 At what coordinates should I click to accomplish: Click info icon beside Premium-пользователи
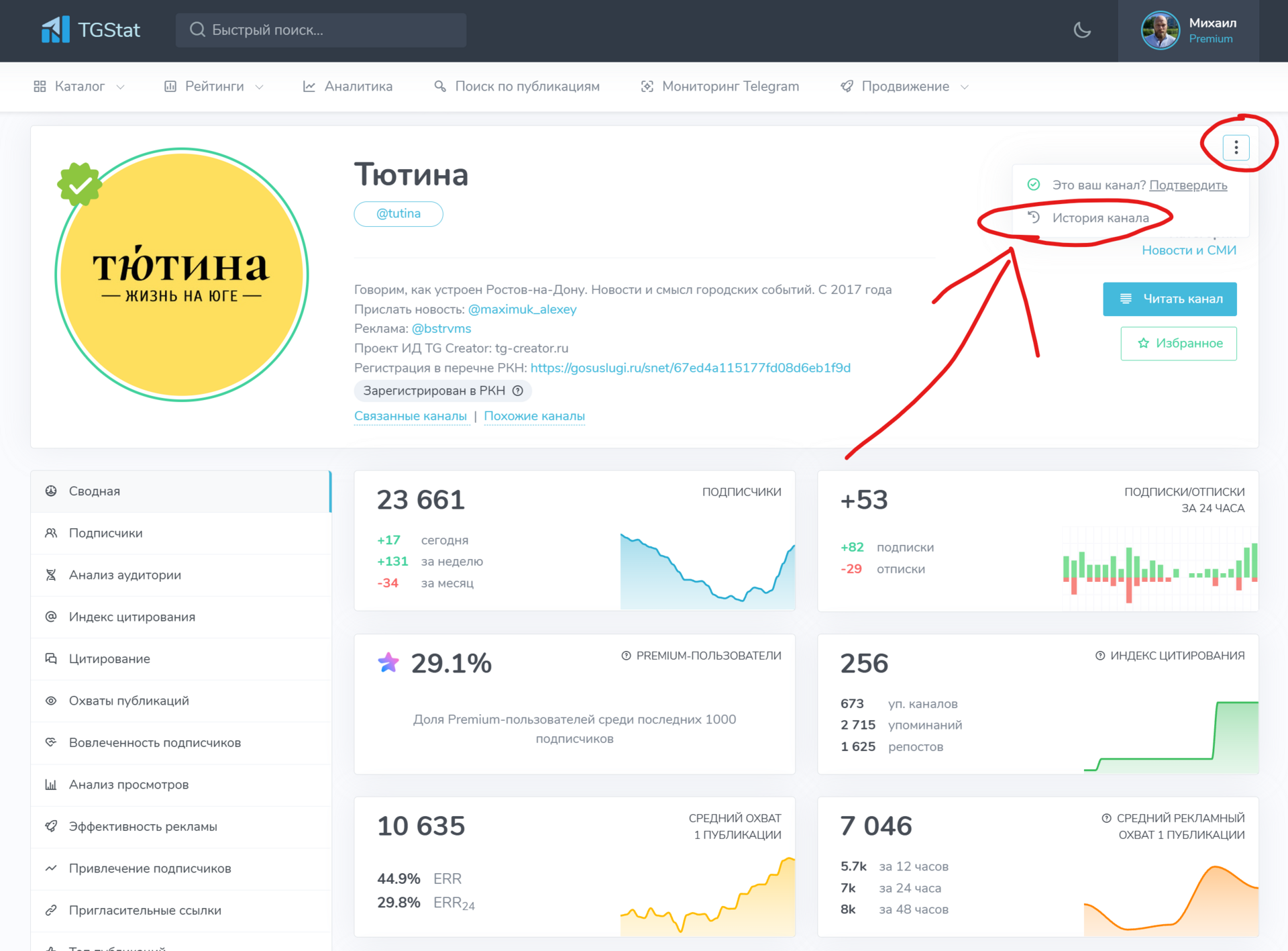tap(626, 656)
